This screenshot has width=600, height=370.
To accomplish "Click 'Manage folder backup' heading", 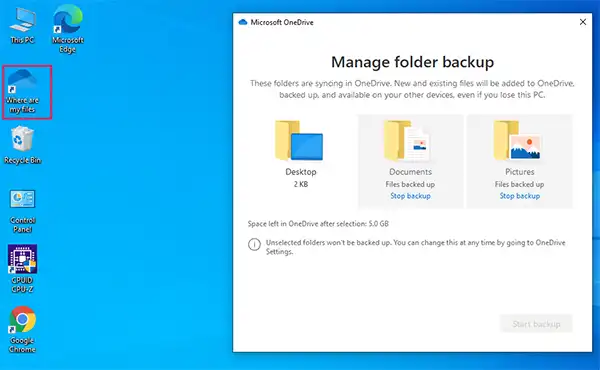I will point(412,62).
